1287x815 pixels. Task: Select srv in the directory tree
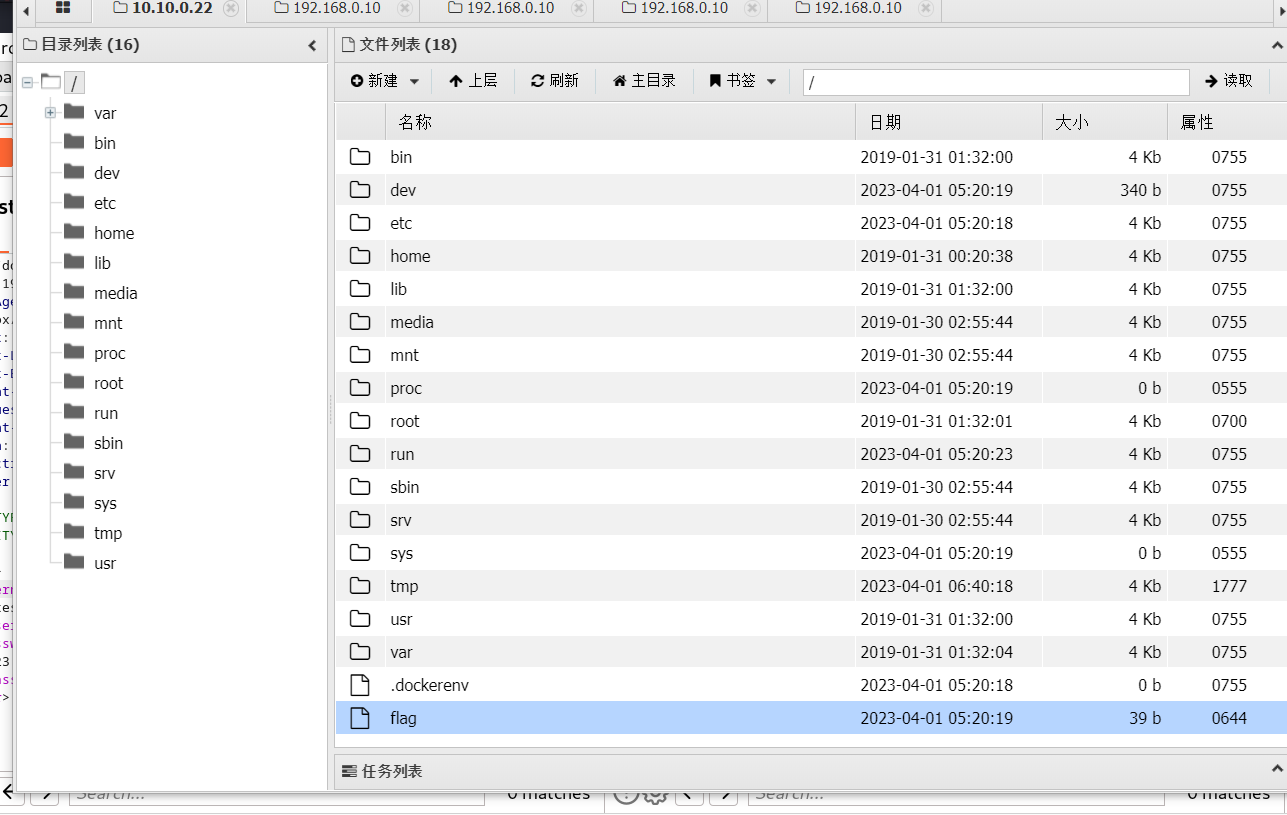click(105, 473)
